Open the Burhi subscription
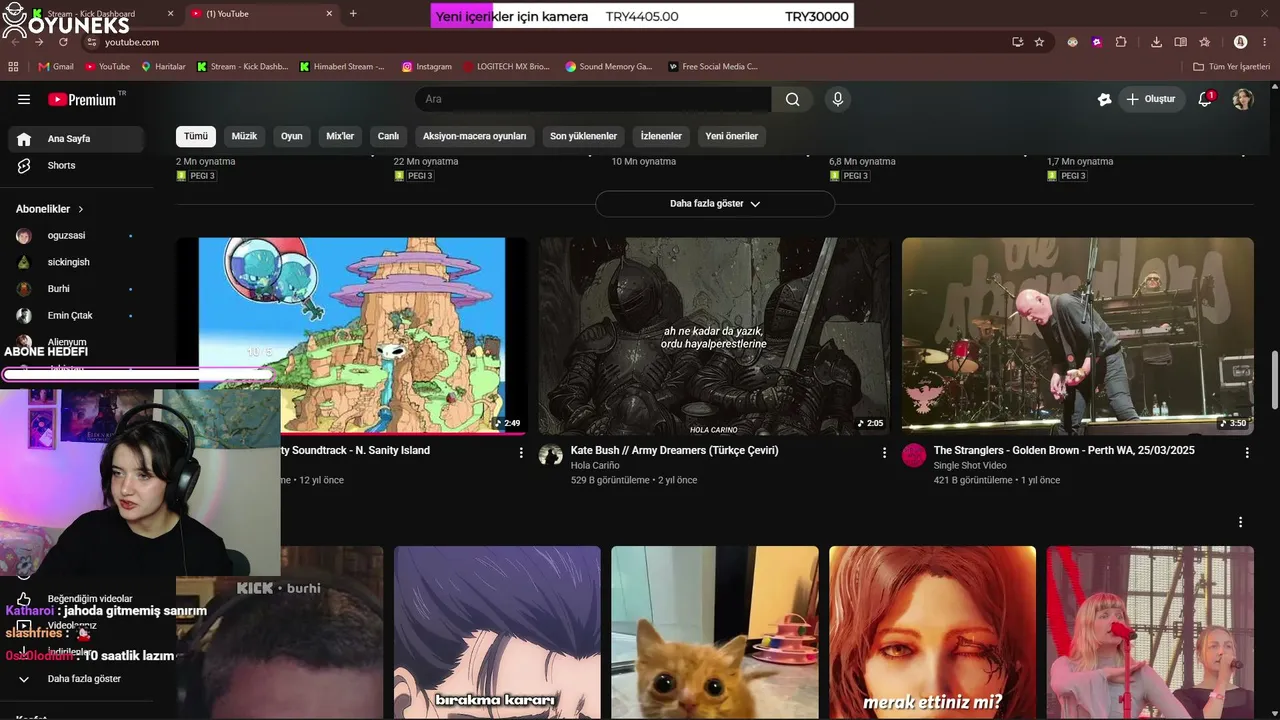Viewport: 1280px width, 720px height. coord(76,289)
